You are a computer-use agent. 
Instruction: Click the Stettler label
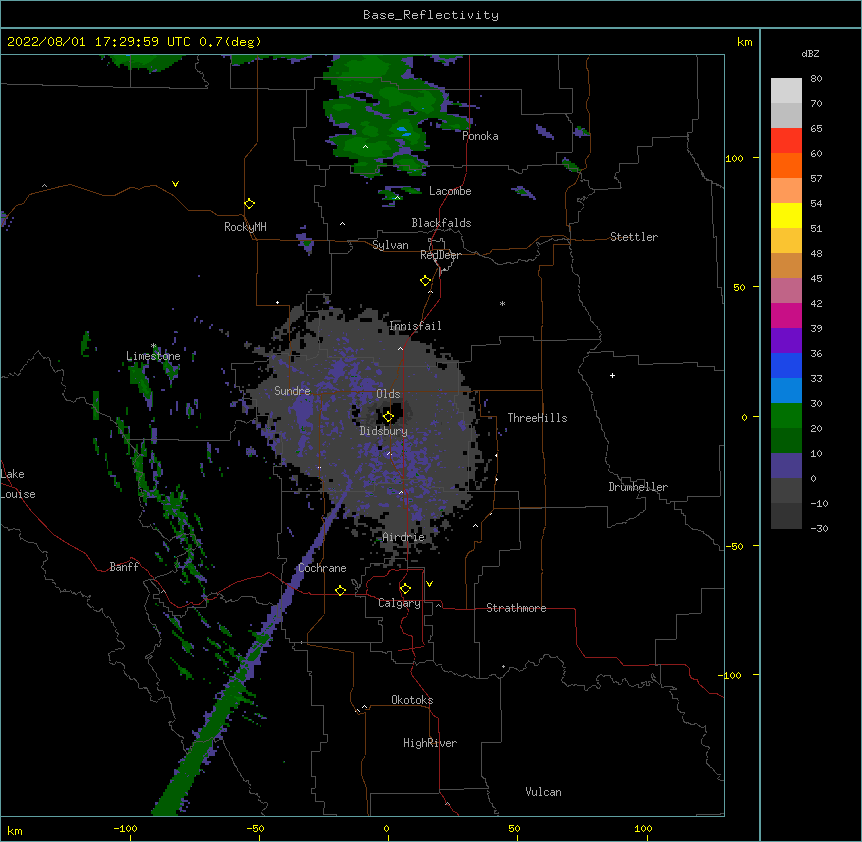point(634,237)
